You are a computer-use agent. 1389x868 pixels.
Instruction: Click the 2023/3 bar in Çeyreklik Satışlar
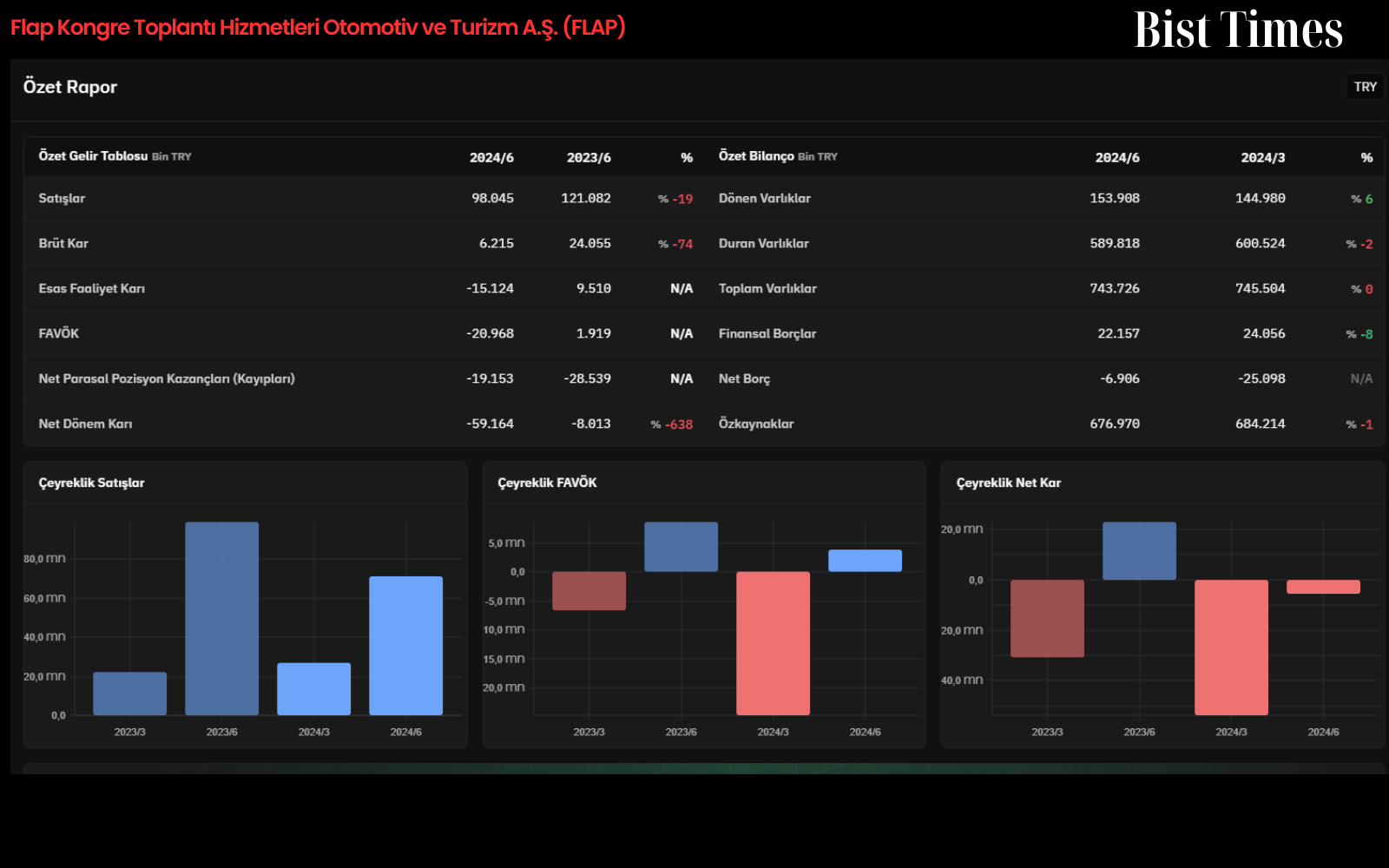[129, 694]
